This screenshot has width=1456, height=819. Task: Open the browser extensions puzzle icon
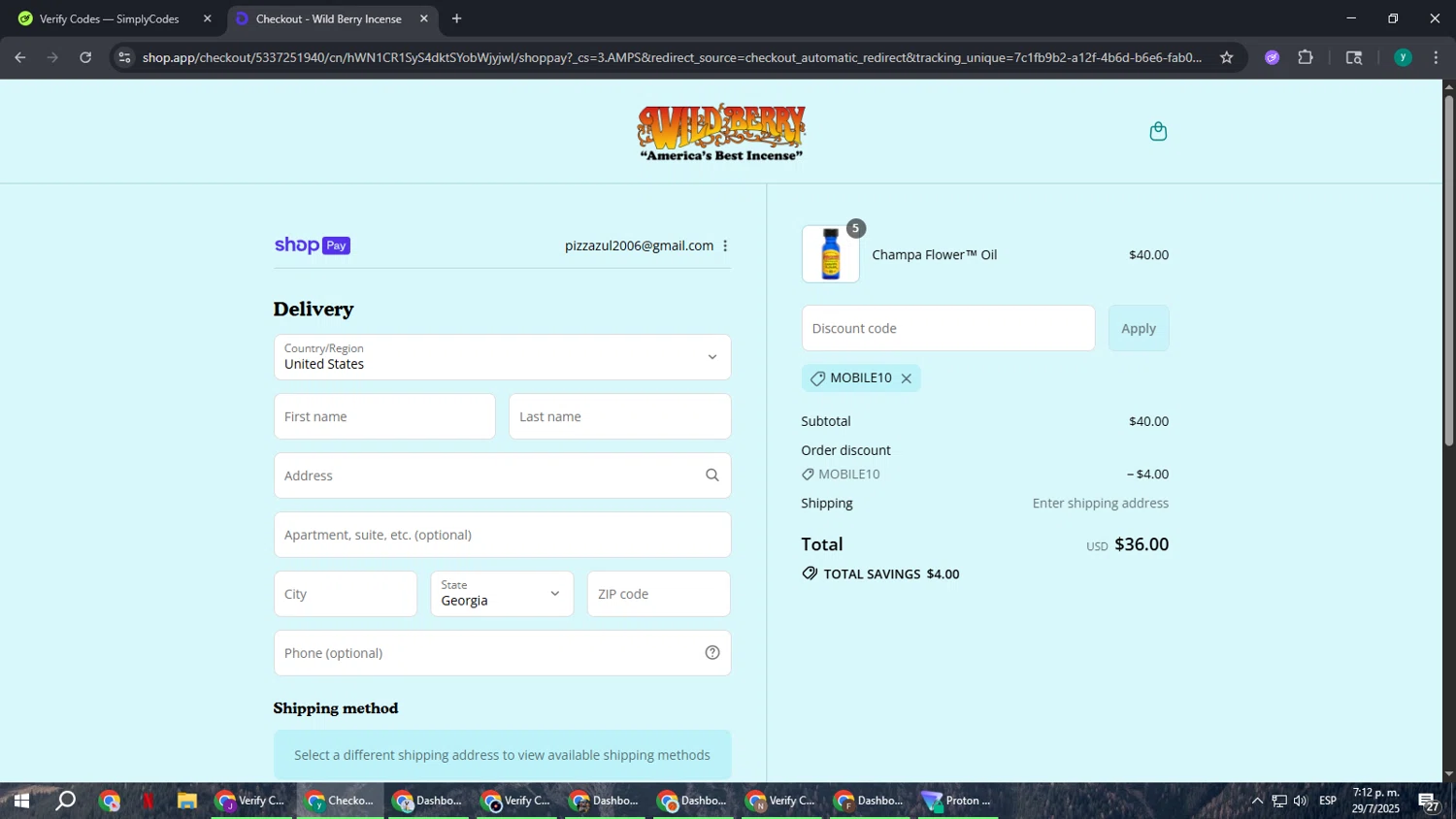1306,57
